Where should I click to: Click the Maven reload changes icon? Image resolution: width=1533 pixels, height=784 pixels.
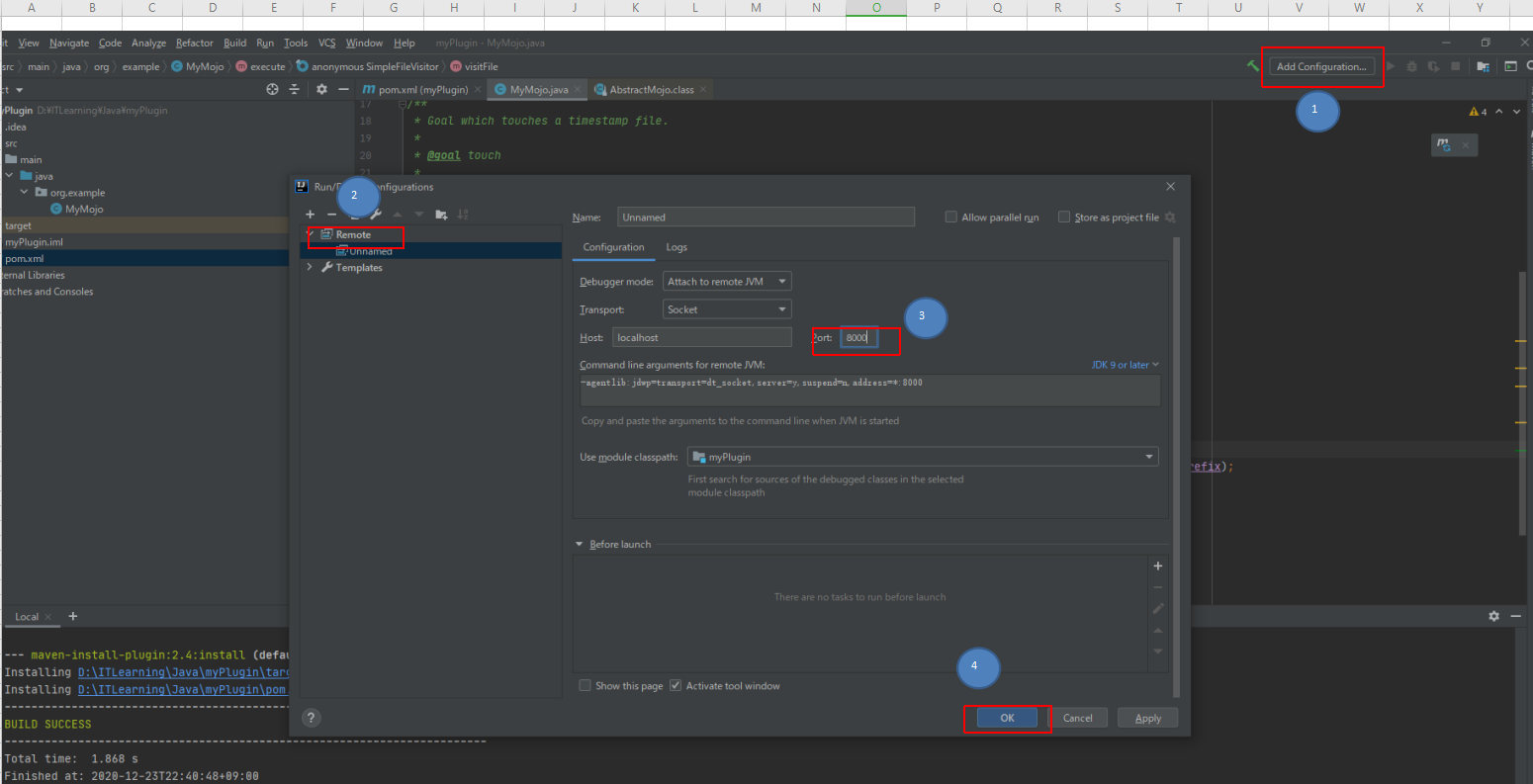(x=1445, y=145)
